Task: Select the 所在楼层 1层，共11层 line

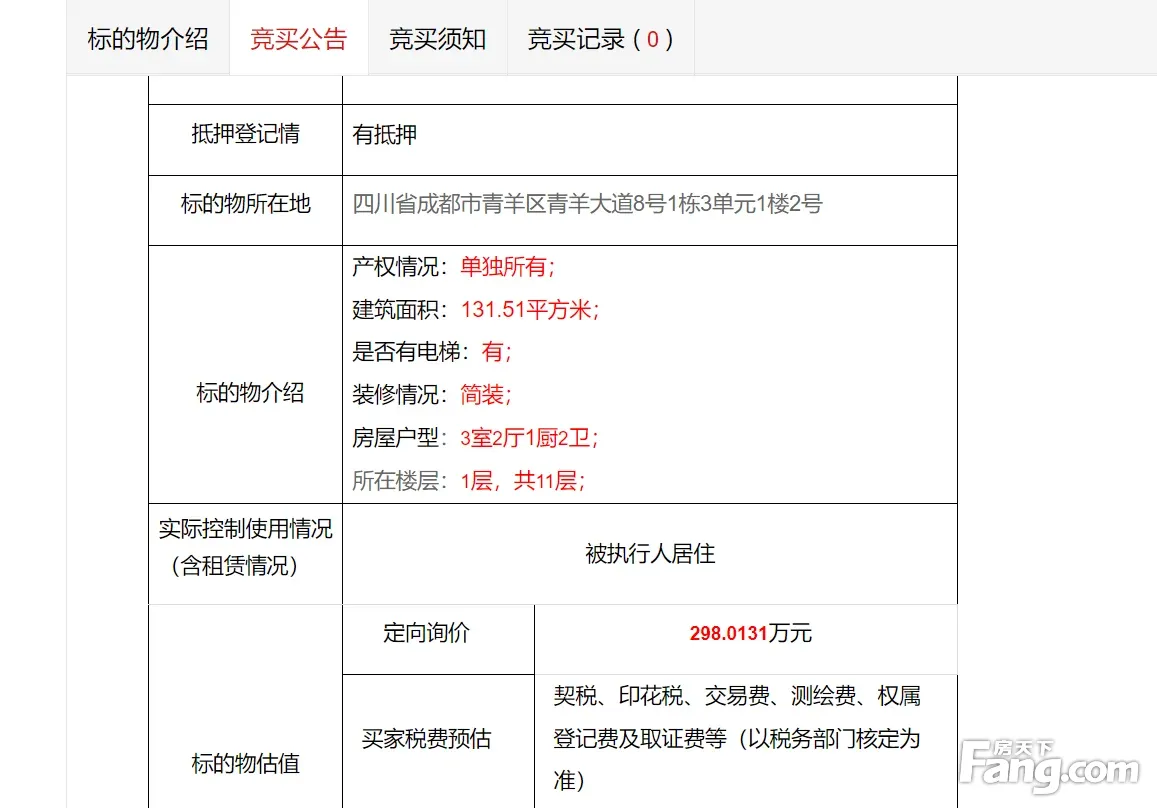Action: tap(468, 481)
